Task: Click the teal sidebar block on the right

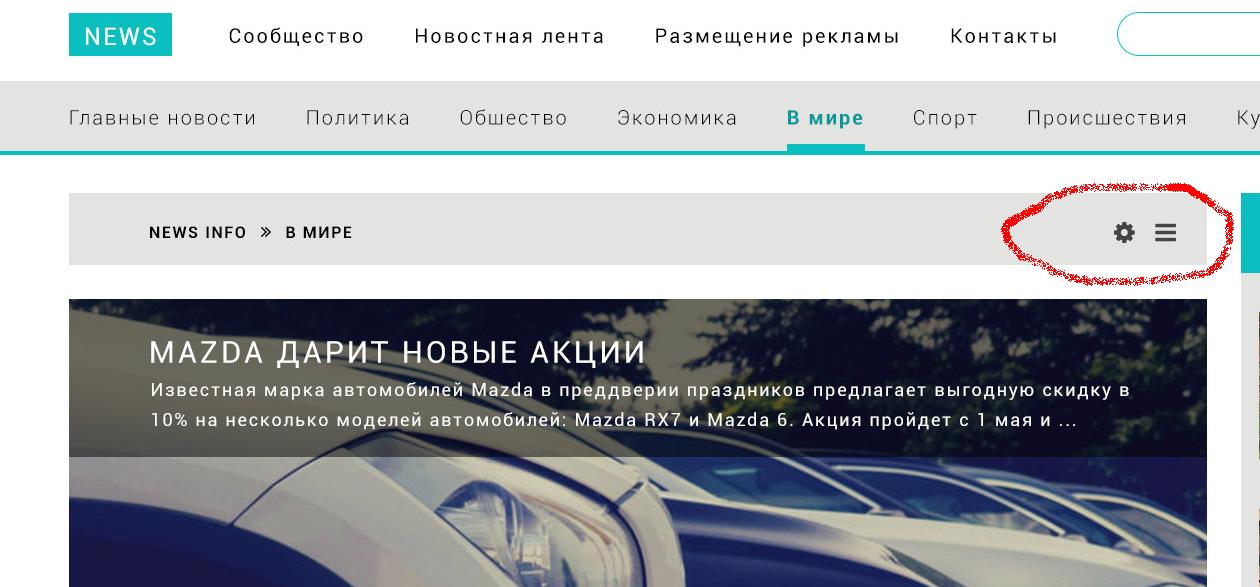Action: click(x=1250, y=232)
